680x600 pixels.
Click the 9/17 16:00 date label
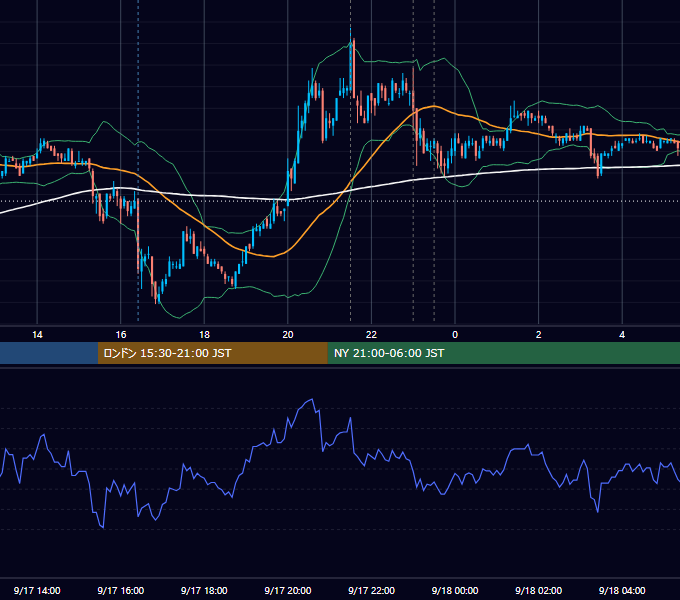pos(121,590)
